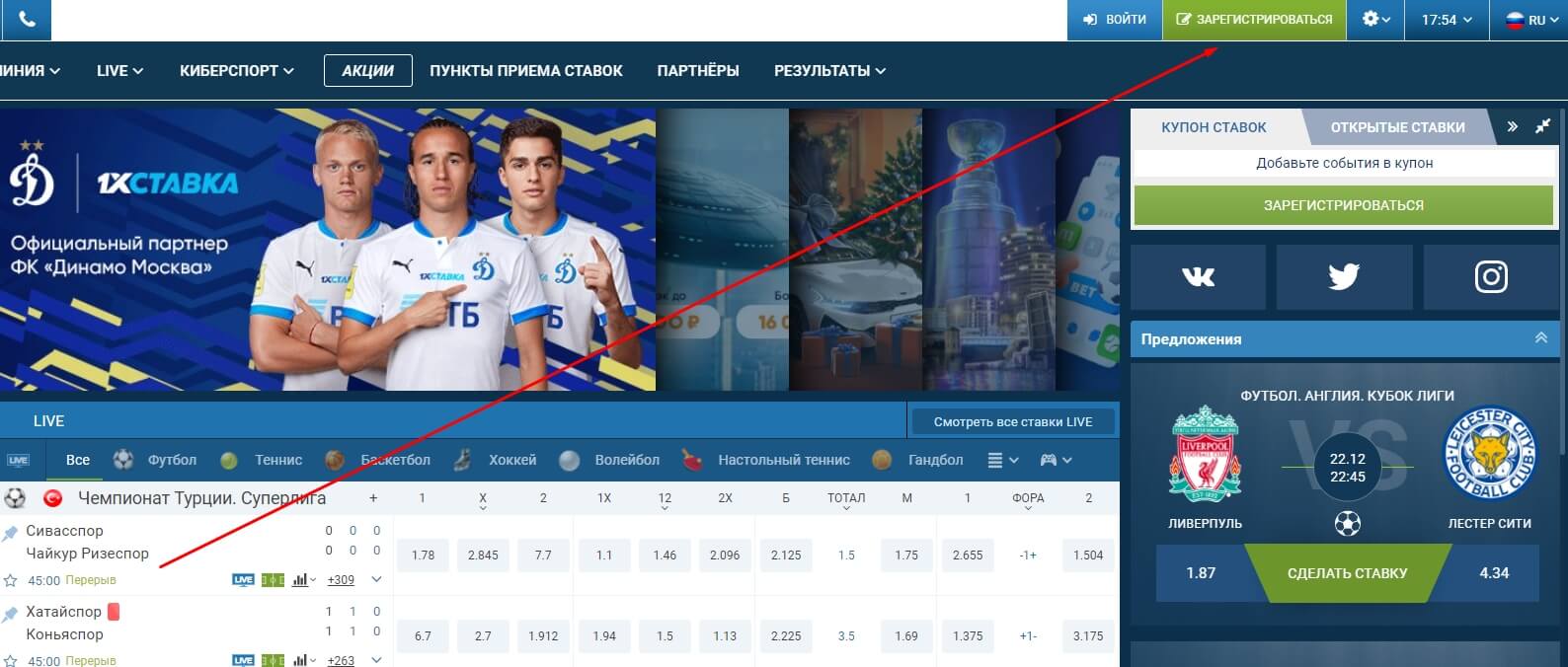Open LIVE stream icon for Сивасспор match
The height and width of the screenshot is (667, 1568).
tap(243, 580)
